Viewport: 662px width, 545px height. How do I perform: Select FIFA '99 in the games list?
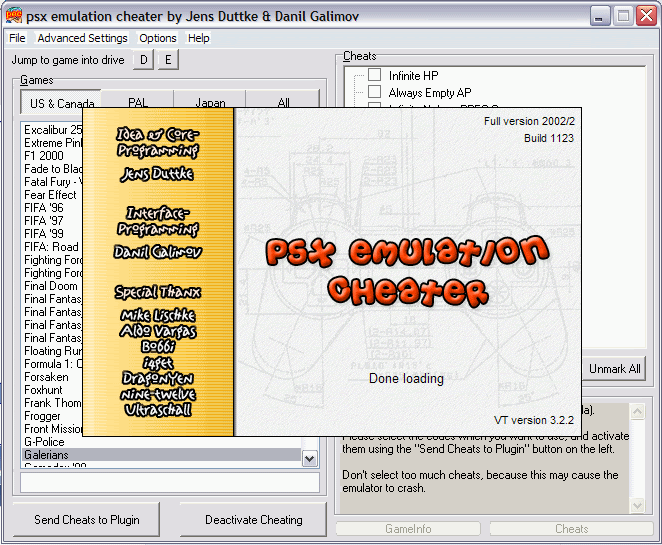coord(43,234)
